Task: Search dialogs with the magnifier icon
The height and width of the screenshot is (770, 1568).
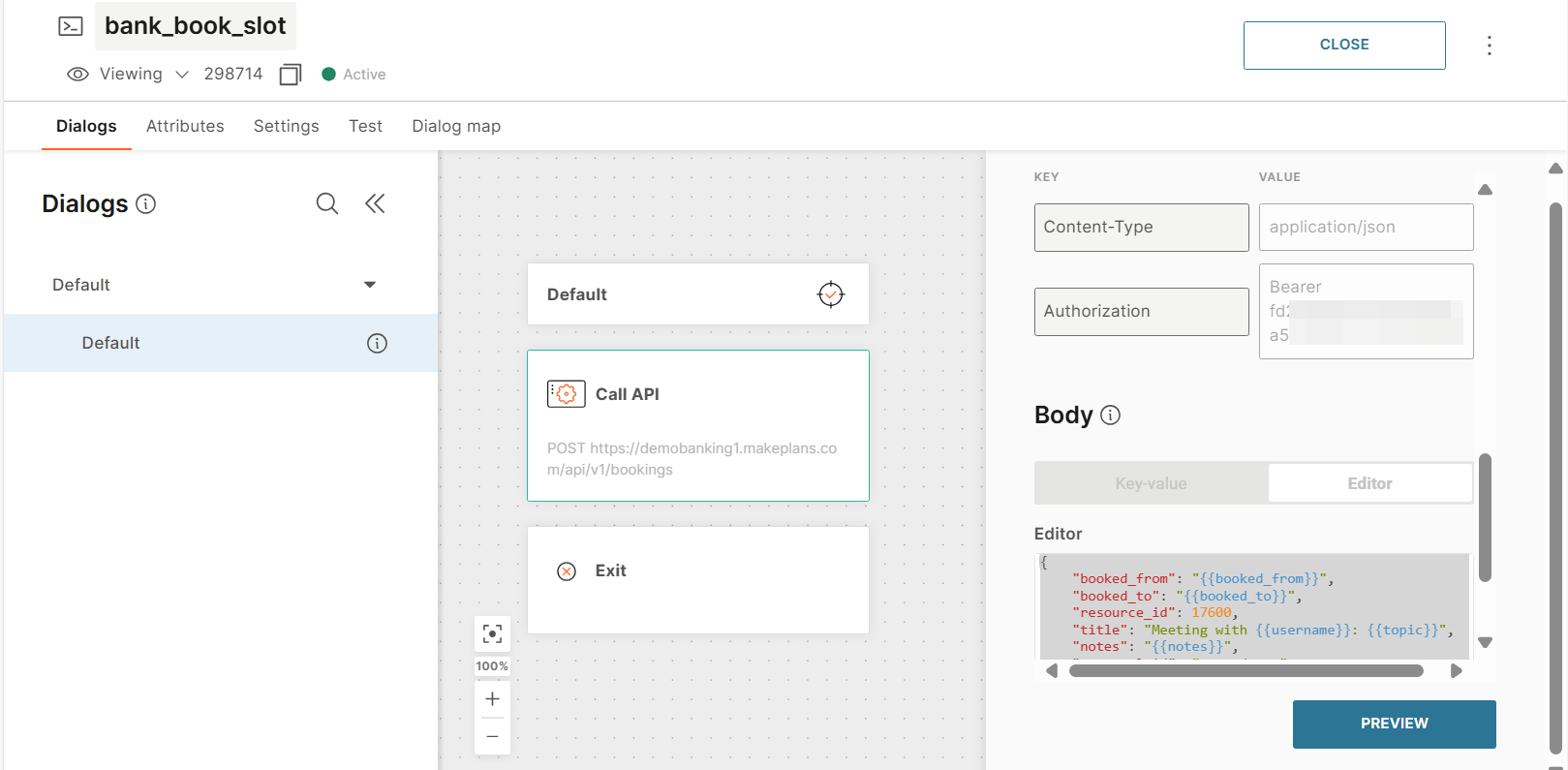Action: tap(327, 203)
